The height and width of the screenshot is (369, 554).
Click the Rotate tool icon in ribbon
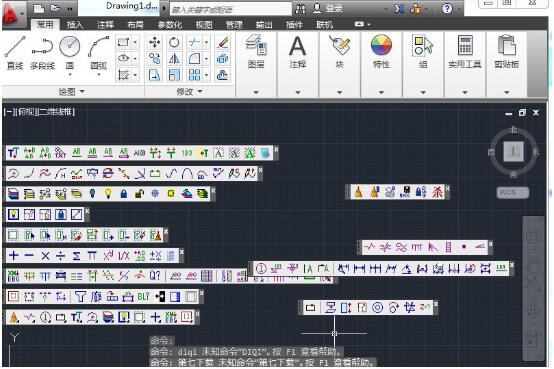[174, 42]
